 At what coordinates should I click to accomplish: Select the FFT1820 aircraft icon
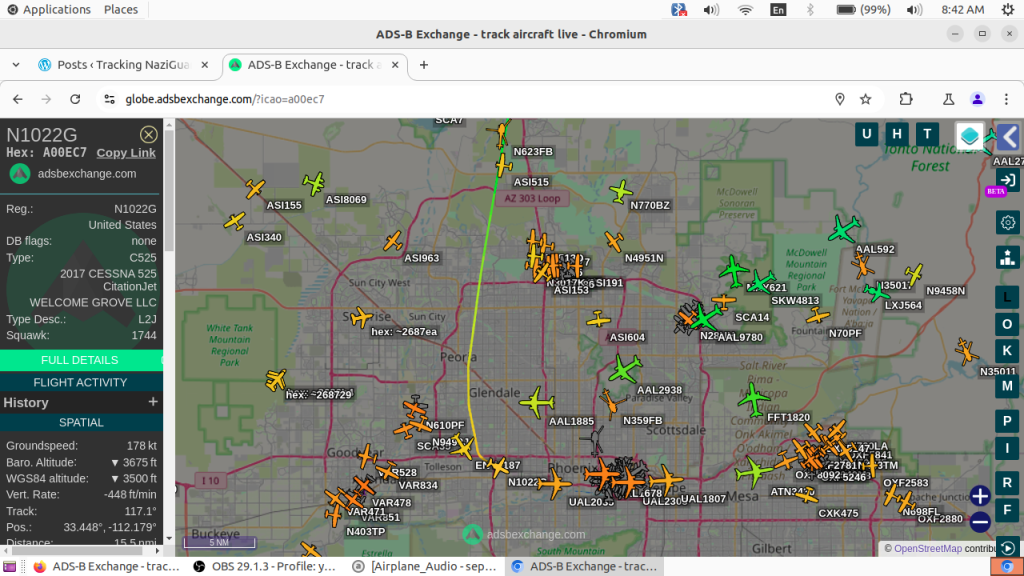coord(754,399)
